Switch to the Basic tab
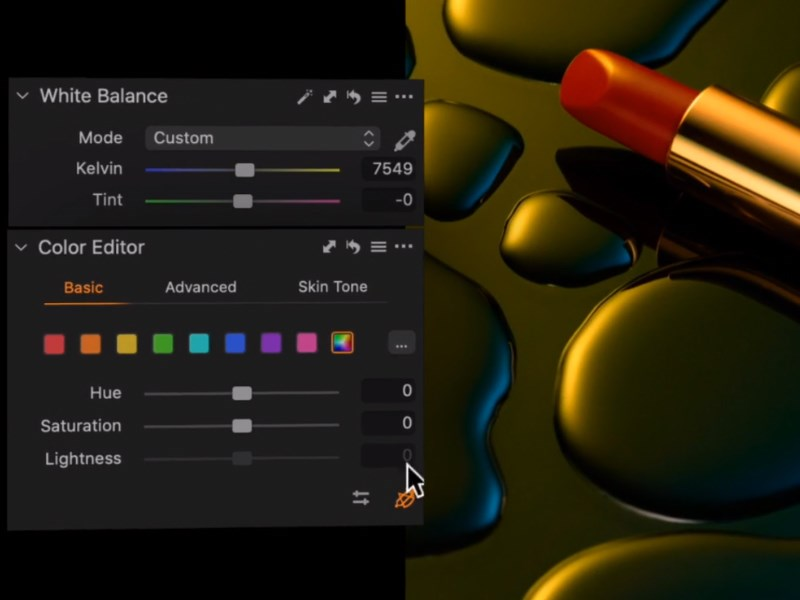 click(x=83, y=288)
